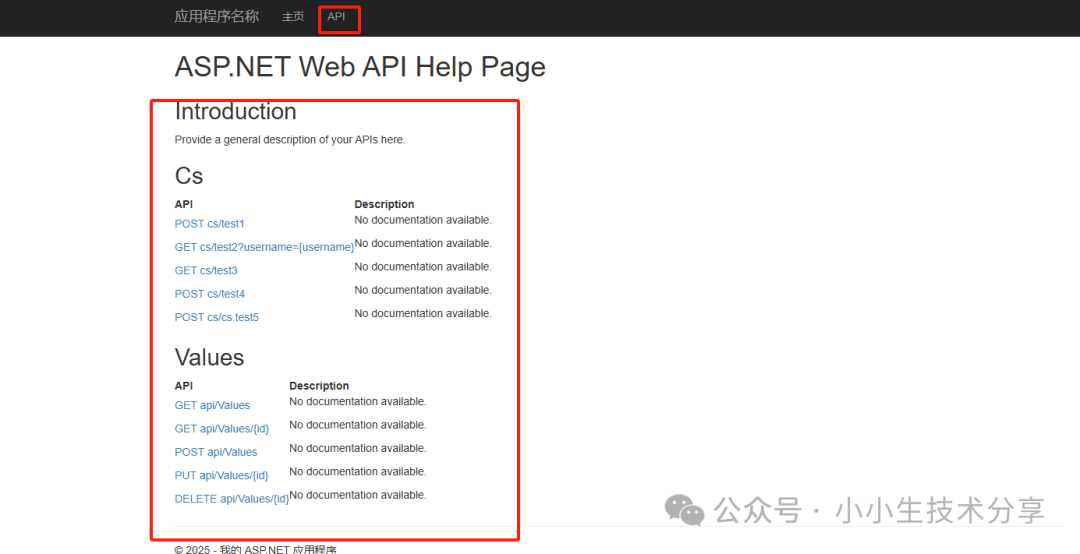Click the ASP.NET Web API Help Page title

click(360, 67)
